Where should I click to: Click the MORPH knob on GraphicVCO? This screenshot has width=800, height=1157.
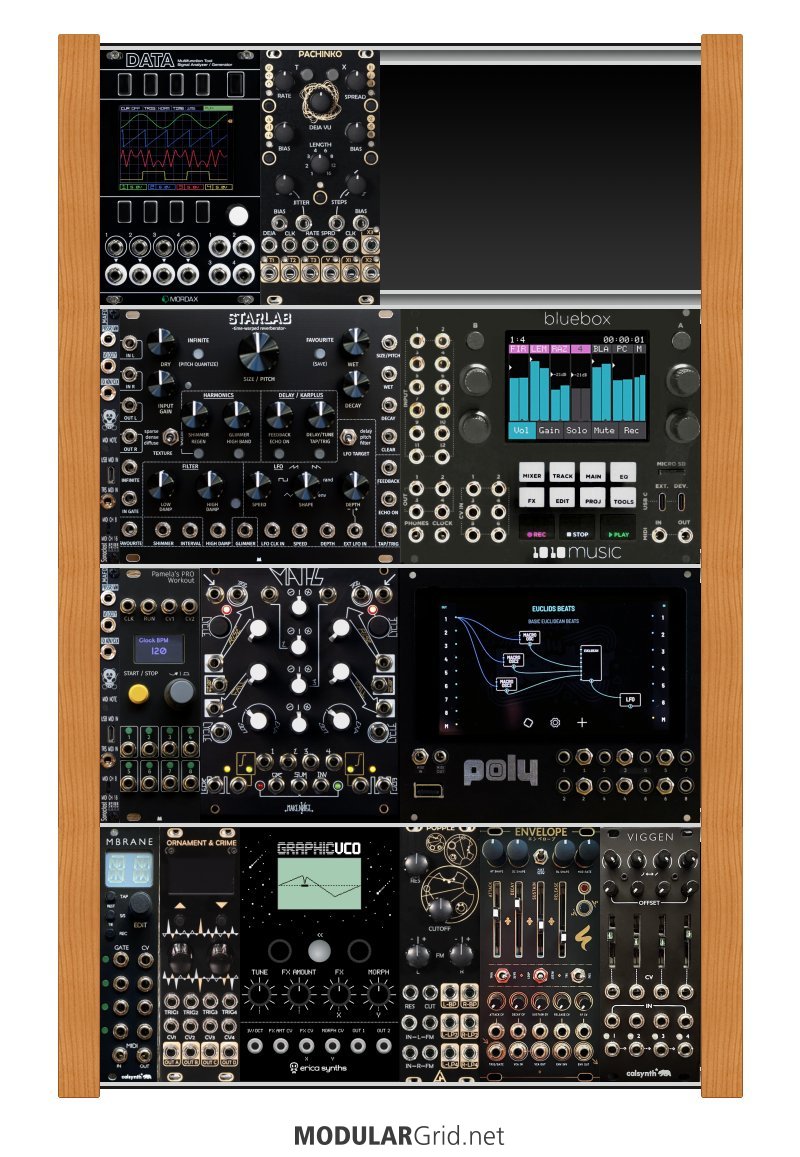click(378, 995)
